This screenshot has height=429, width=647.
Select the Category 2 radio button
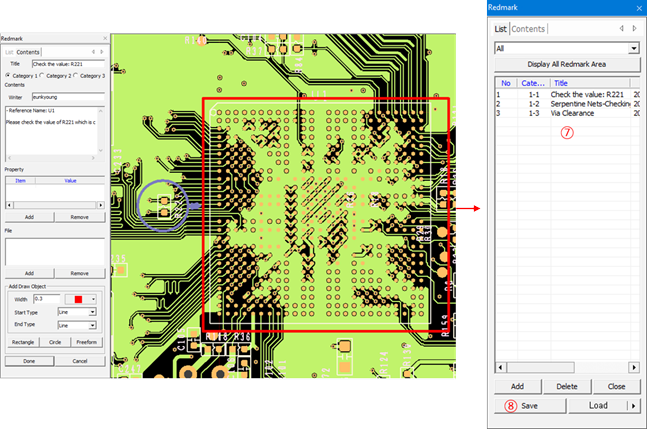[x=43, y=75]
